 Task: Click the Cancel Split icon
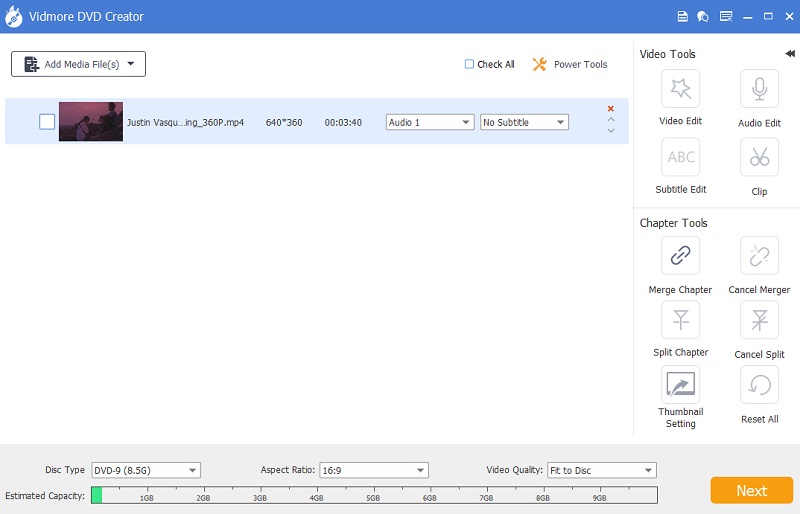(759, 320)
